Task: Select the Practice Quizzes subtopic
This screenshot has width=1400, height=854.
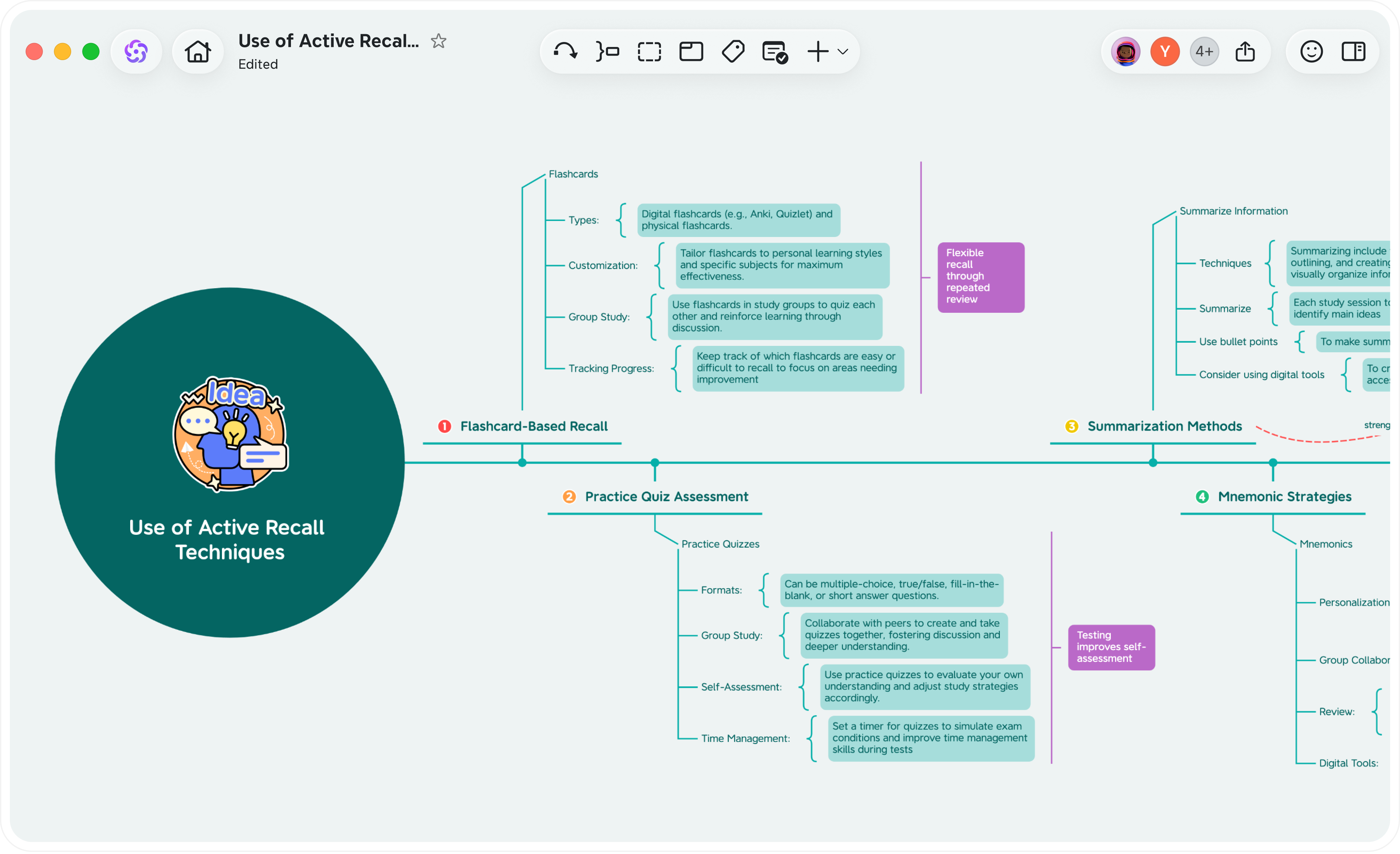Action: click(x=720, y=544)
